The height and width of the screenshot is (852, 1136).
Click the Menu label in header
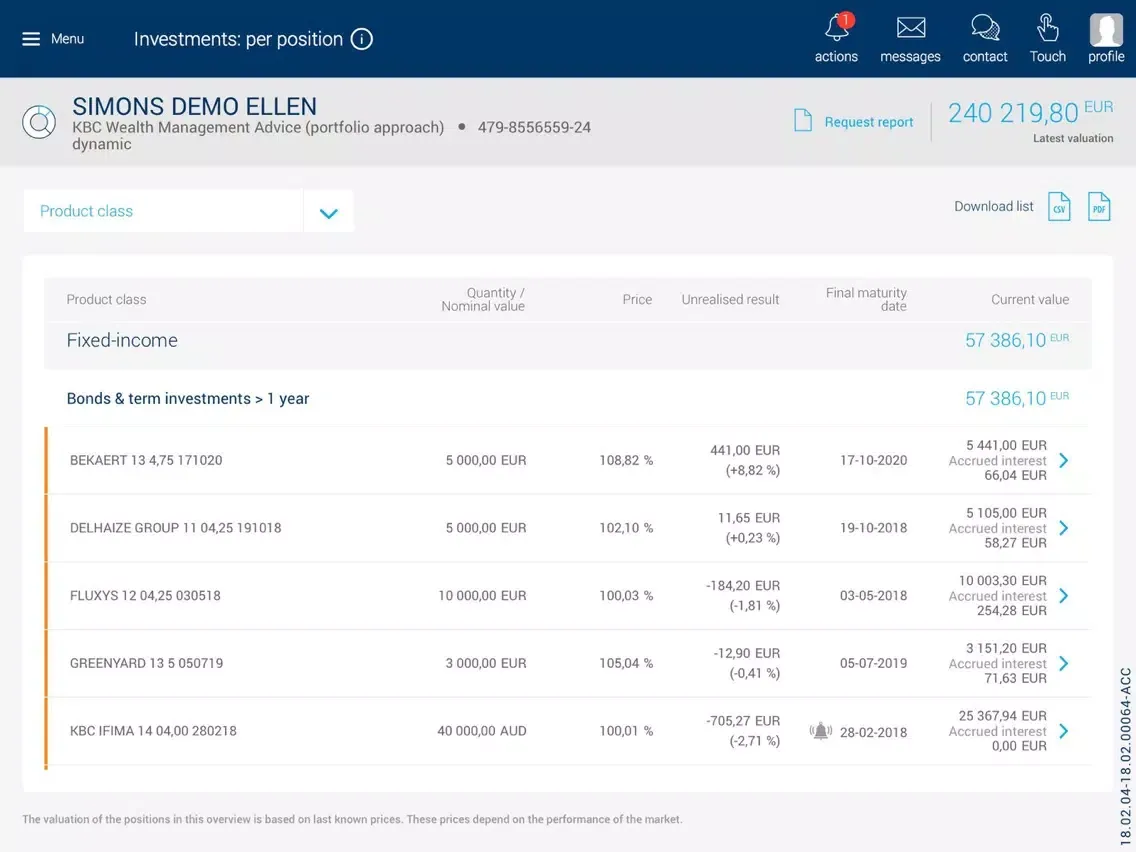click(67, 39)
